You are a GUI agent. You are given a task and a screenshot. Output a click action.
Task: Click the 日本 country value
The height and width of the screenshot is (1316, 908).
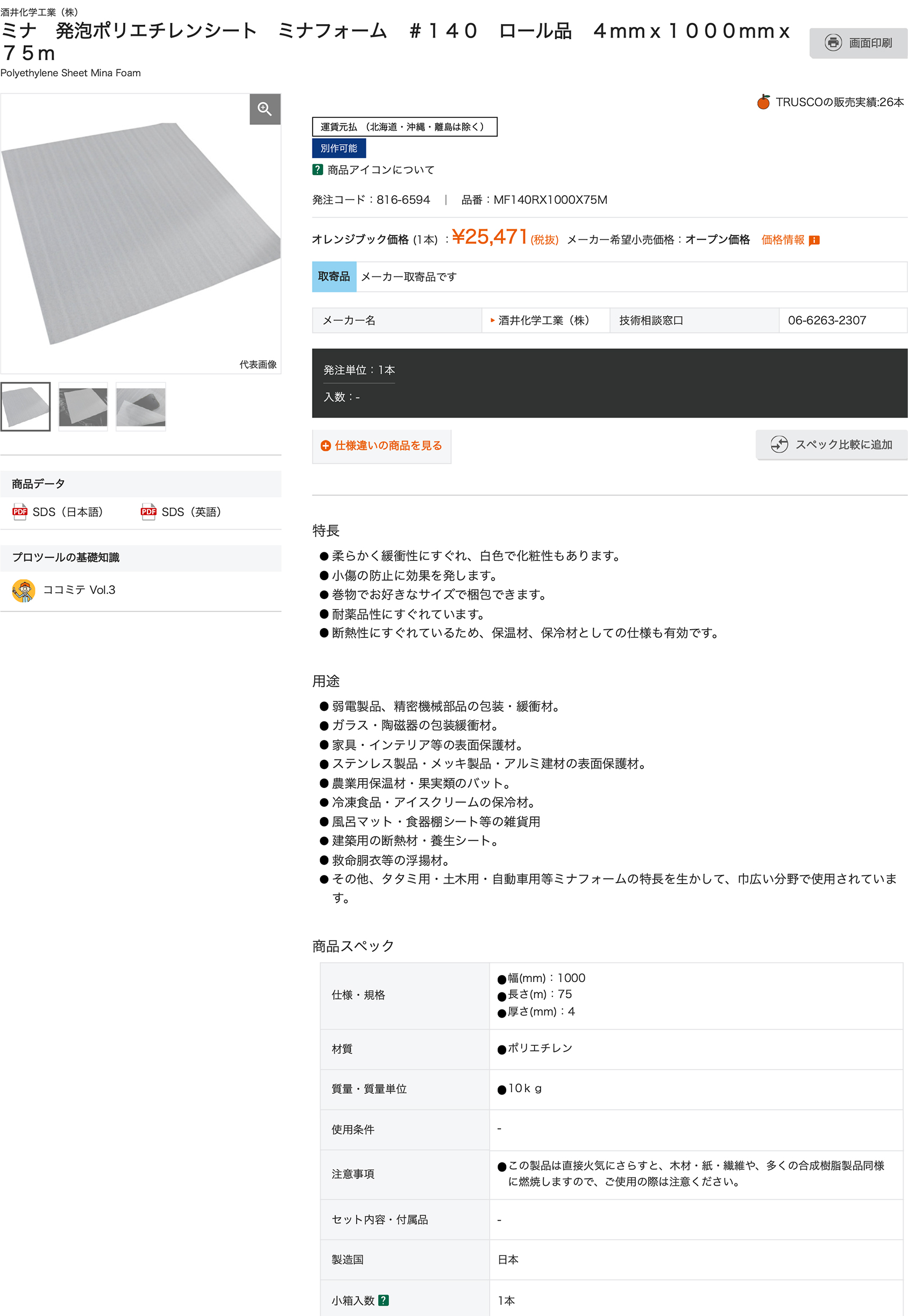(508, 1260)
